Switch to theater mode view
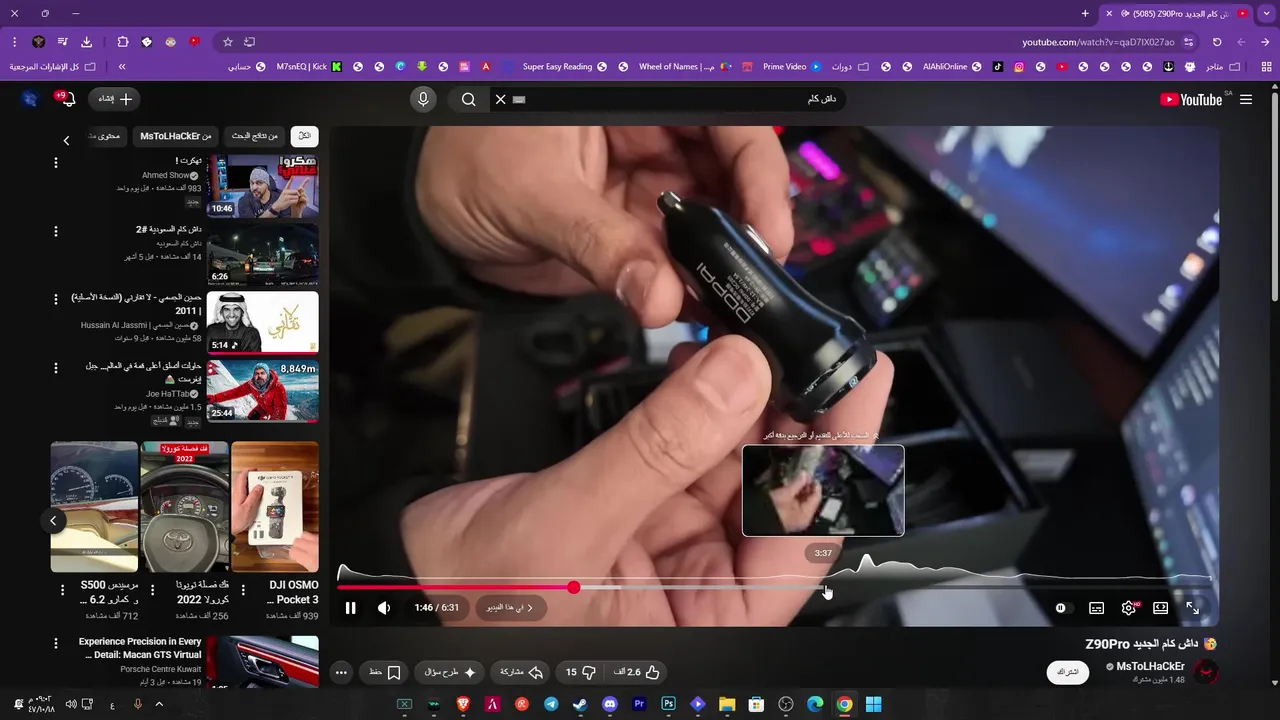Screen dimensions: 1280x720 (1161, 608)
